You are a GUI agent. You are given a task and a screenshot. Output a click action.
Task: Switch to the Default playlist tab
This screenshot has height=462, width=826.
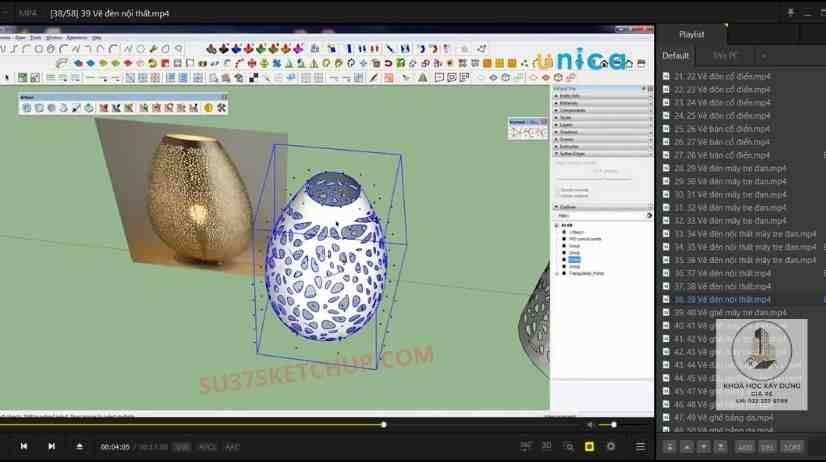[x=676, y=56]
